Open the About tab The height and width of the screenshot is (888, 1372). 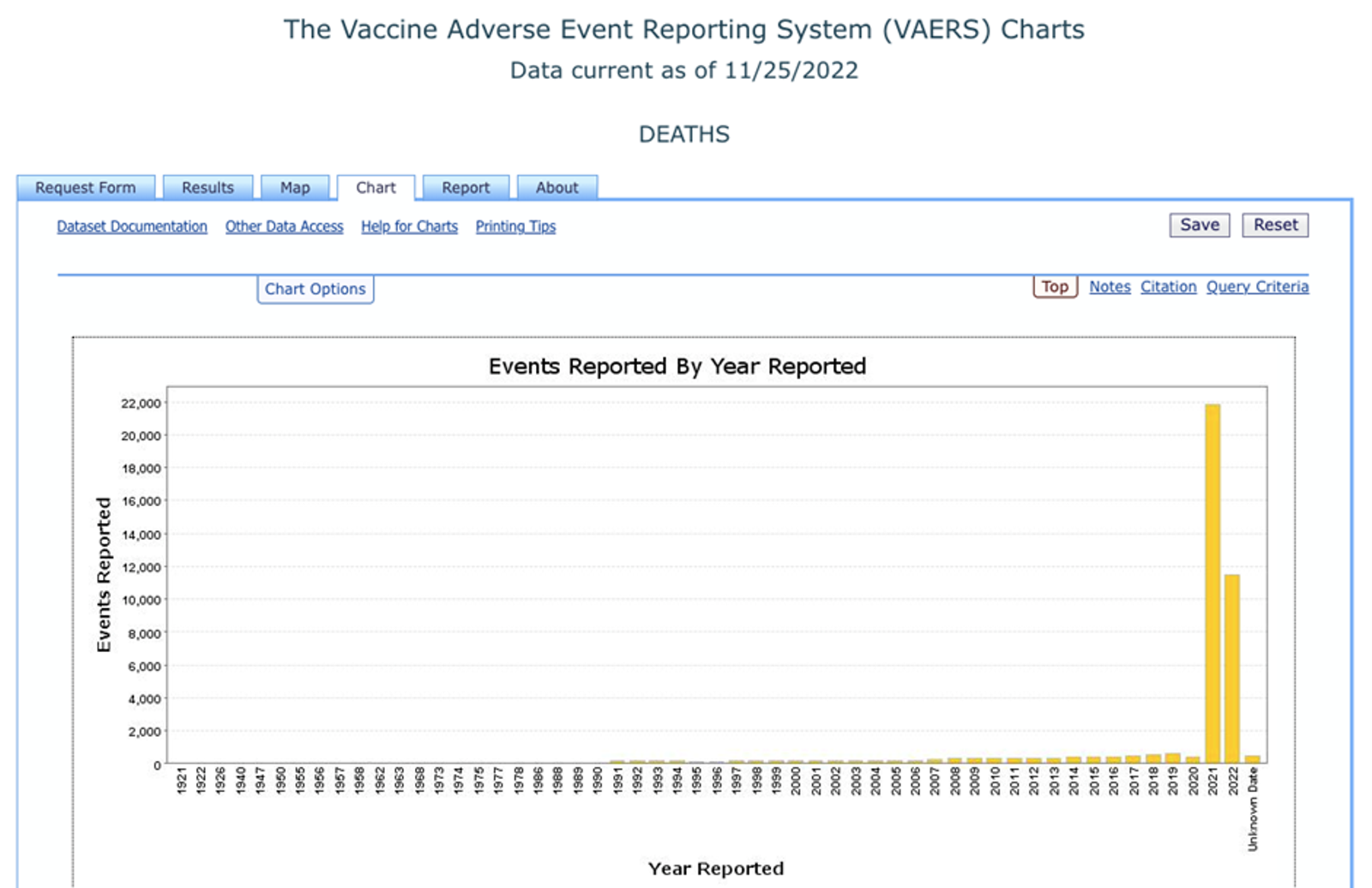(557, 187)
